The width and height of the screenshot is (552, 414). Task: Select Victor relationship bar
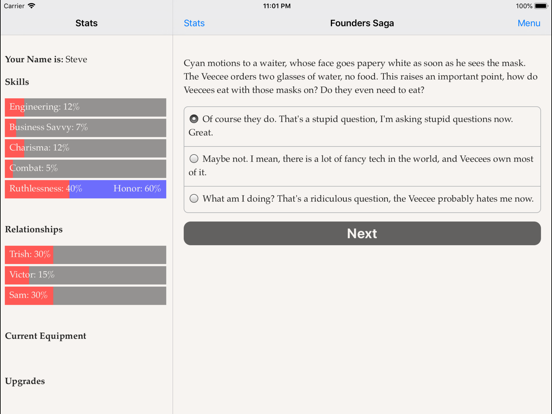click(x=86, y=275)
